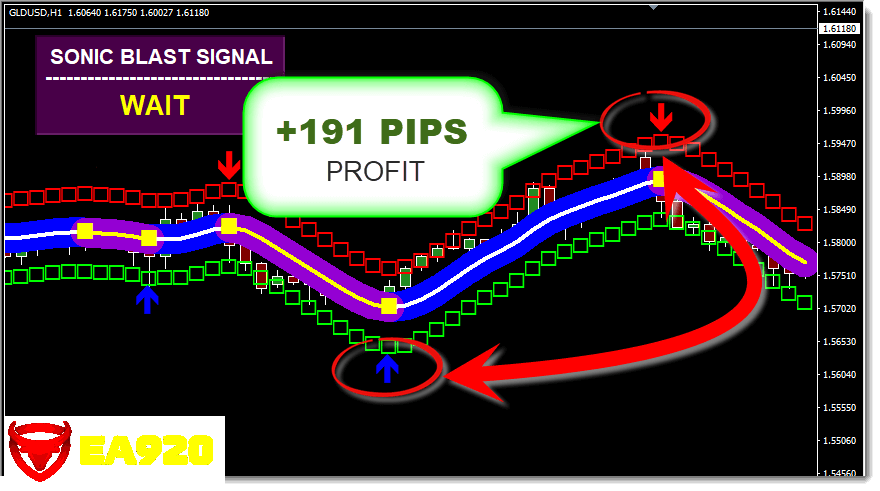Click the yellow EA920 text

[146, 451]
